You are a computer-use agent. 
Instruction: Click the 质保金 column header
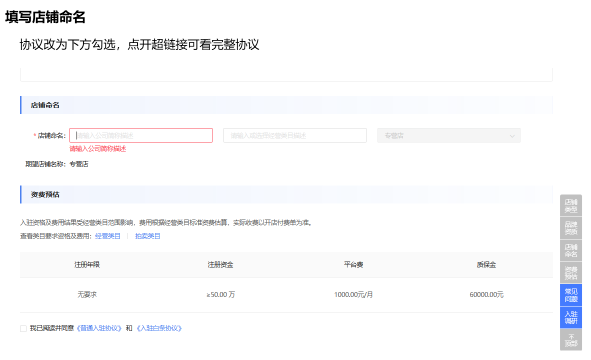tap(487, 265)
